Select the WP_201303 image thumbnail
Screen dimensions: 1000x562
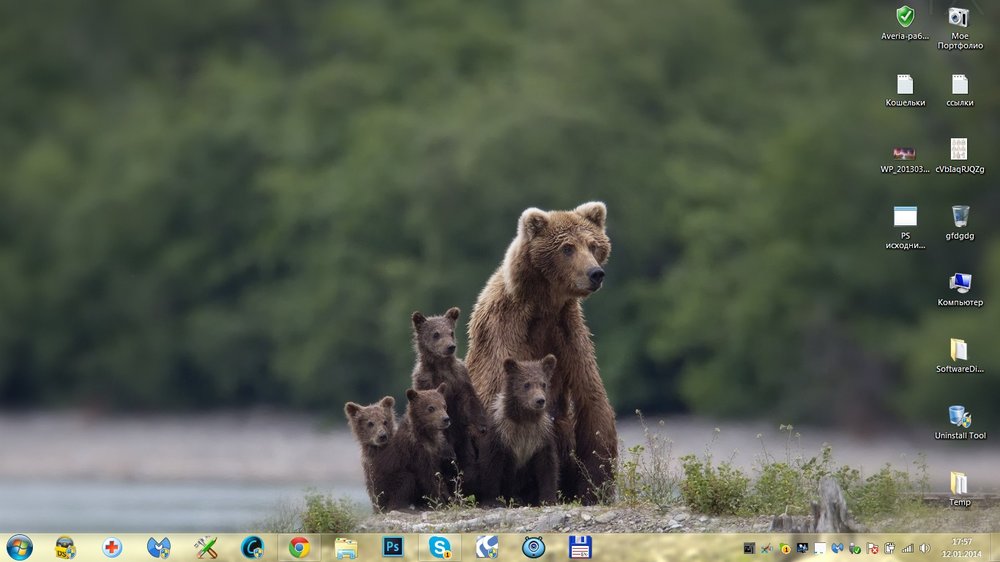coord(904,152)
